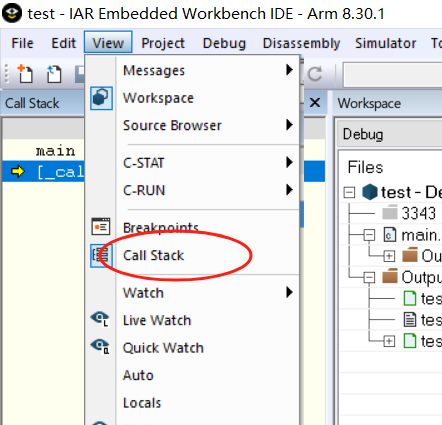Close the Call Stack panel
This screenshot has height=425, width=442.
click(315, 103)
